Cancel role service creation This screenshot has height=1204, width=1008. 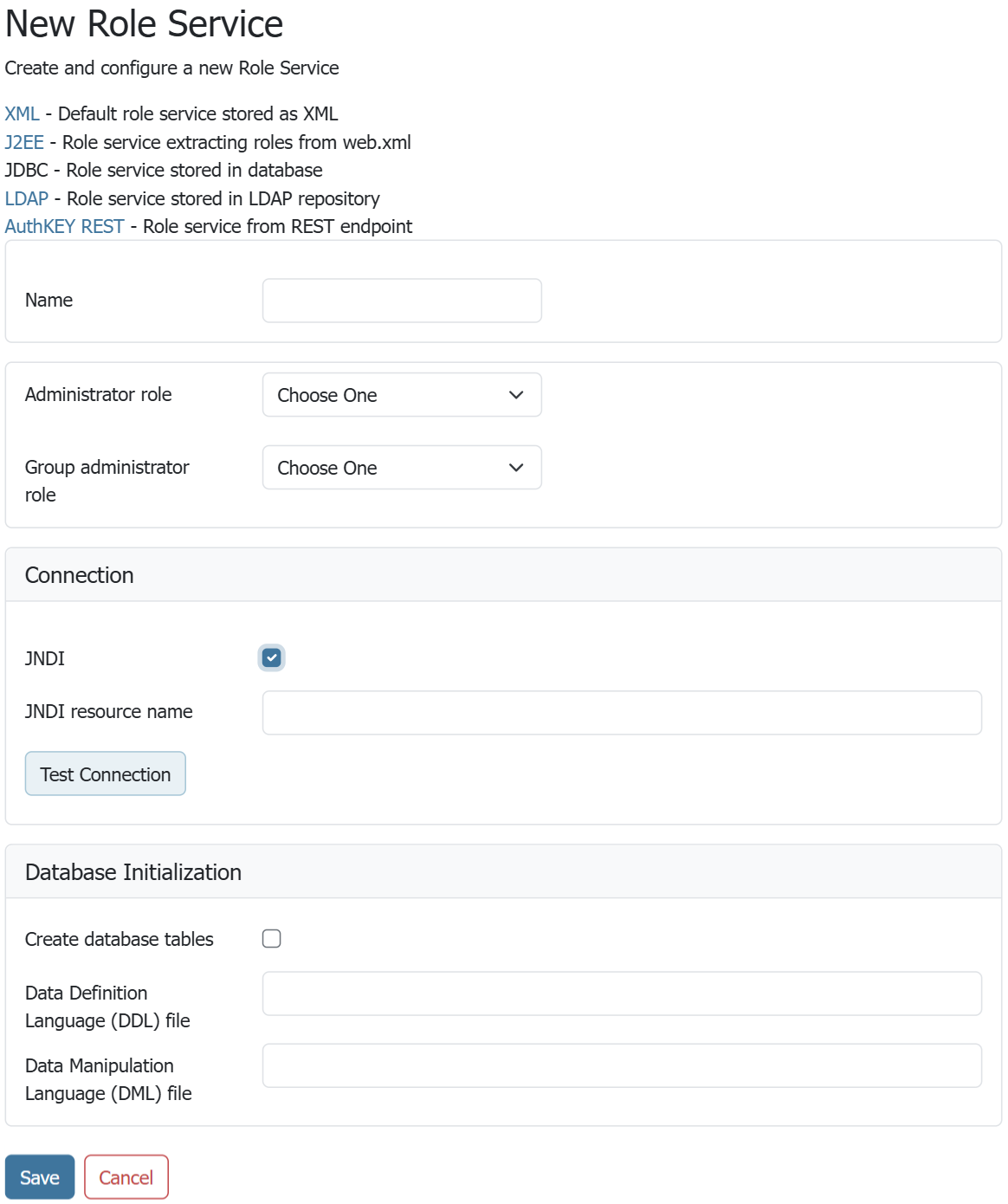click(x=126, y=1177)
